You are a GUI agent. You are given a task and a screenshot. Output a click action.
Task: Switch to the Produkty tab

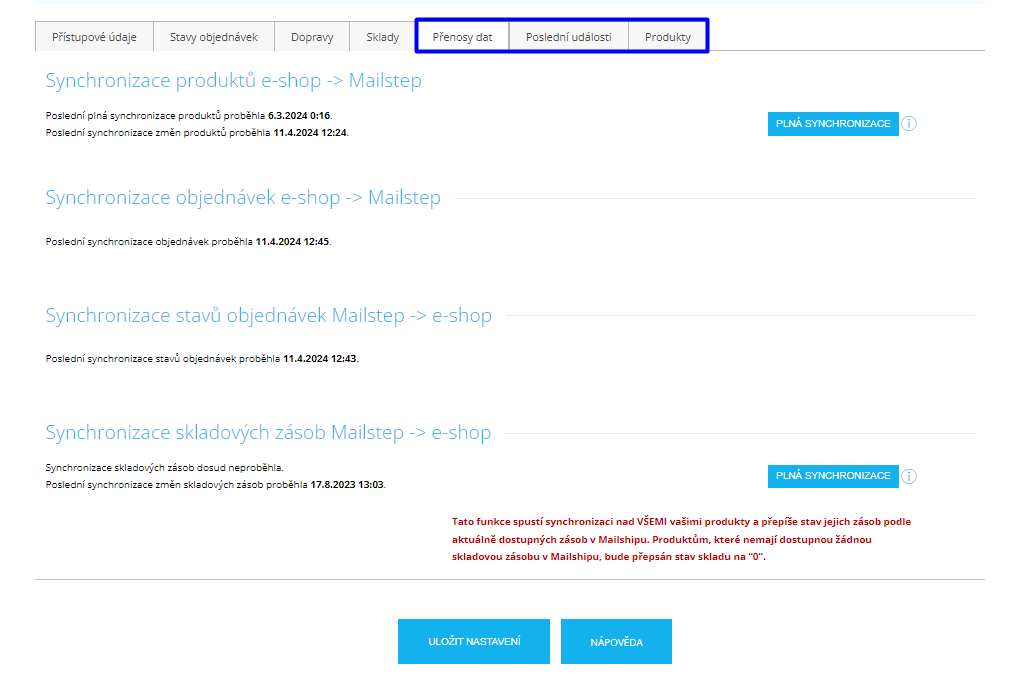(667, 37)
